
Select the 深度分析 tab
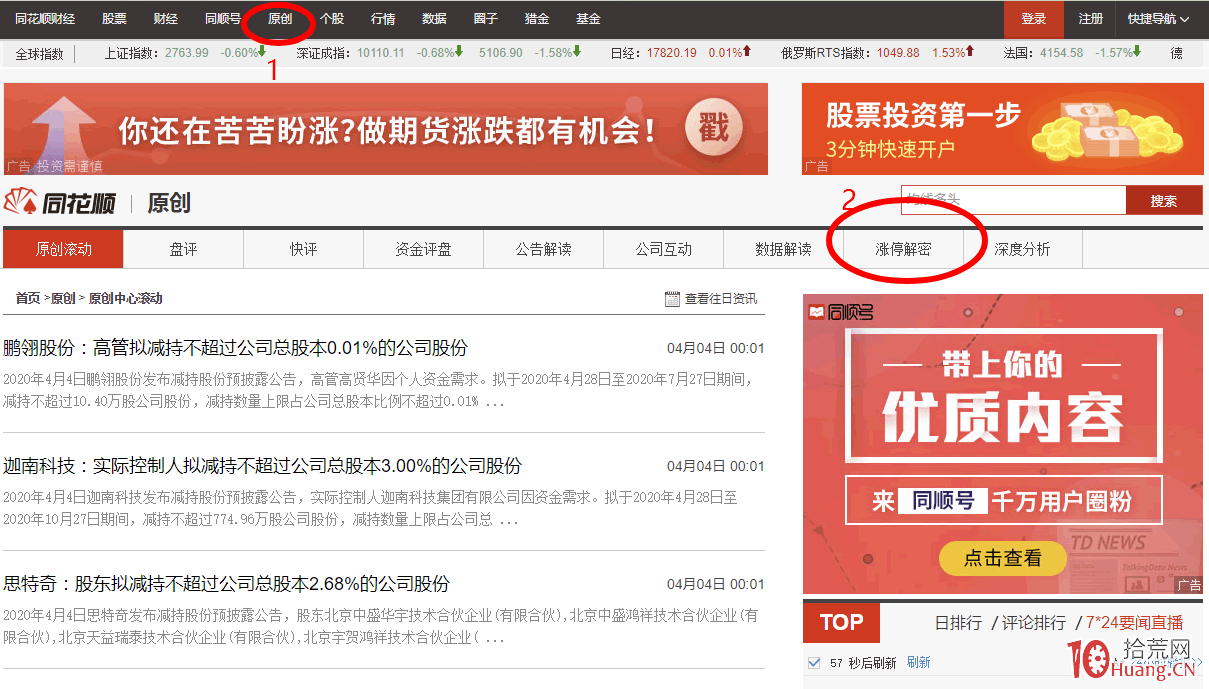tap(1023, 249)
